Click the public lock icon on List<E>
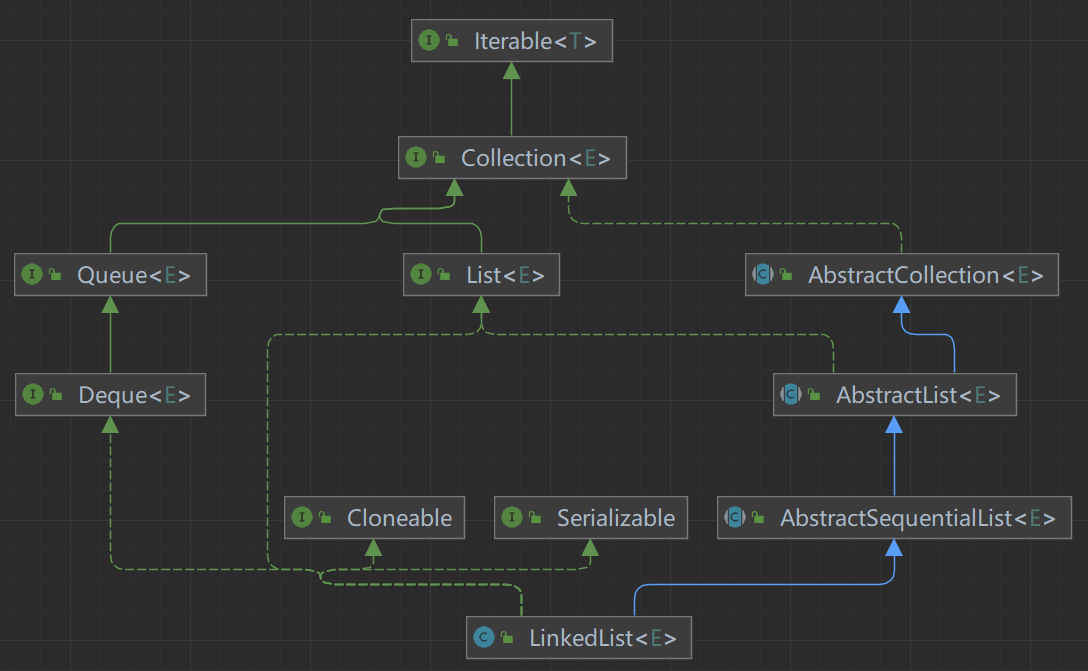The height and width of the screenshot is (671, 1088). 444,275
